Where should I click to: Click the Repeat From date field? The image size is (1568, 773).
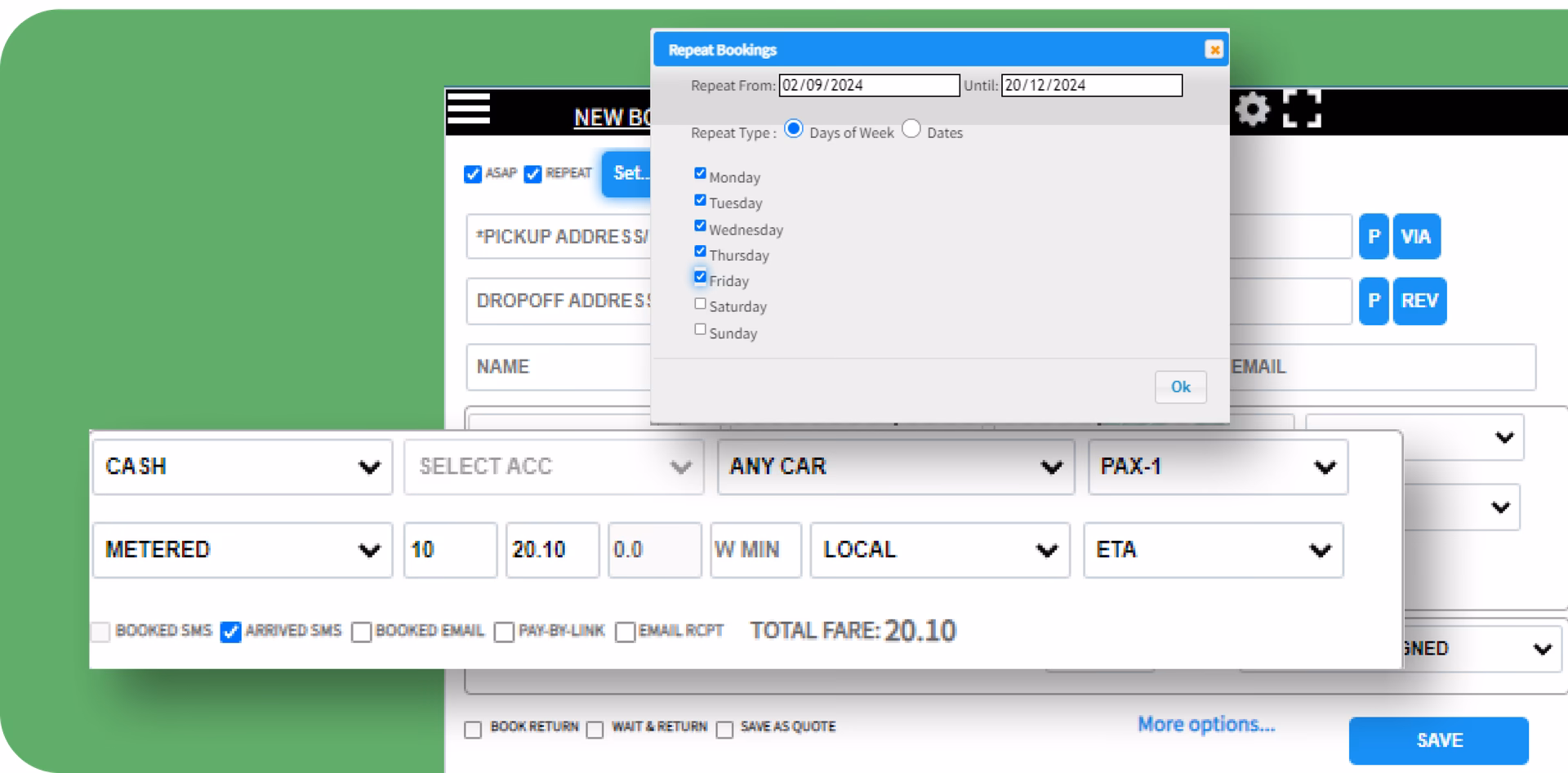point(868,86)
